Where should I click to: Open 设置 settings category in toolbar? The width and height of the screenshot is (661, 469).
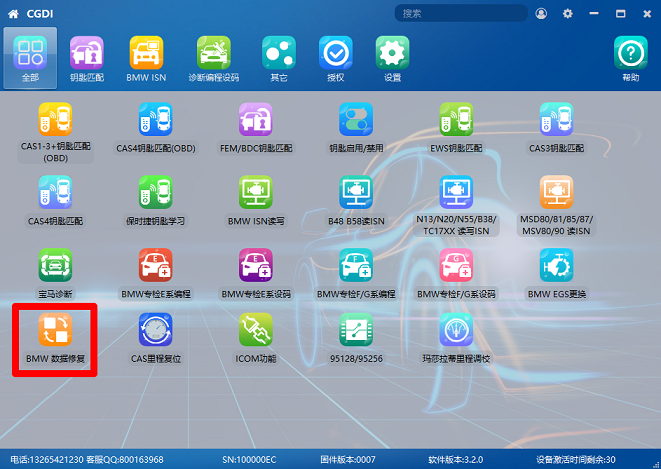[392, 59]
